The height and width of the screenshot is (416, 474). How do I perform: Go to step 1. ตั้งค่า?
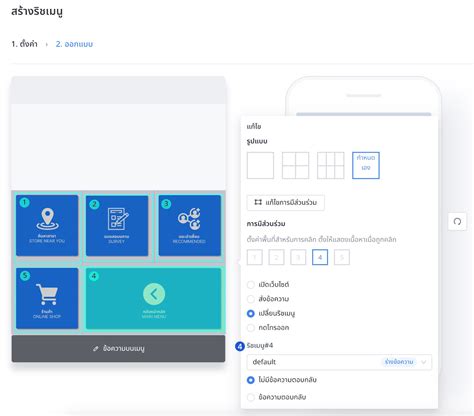24,44
